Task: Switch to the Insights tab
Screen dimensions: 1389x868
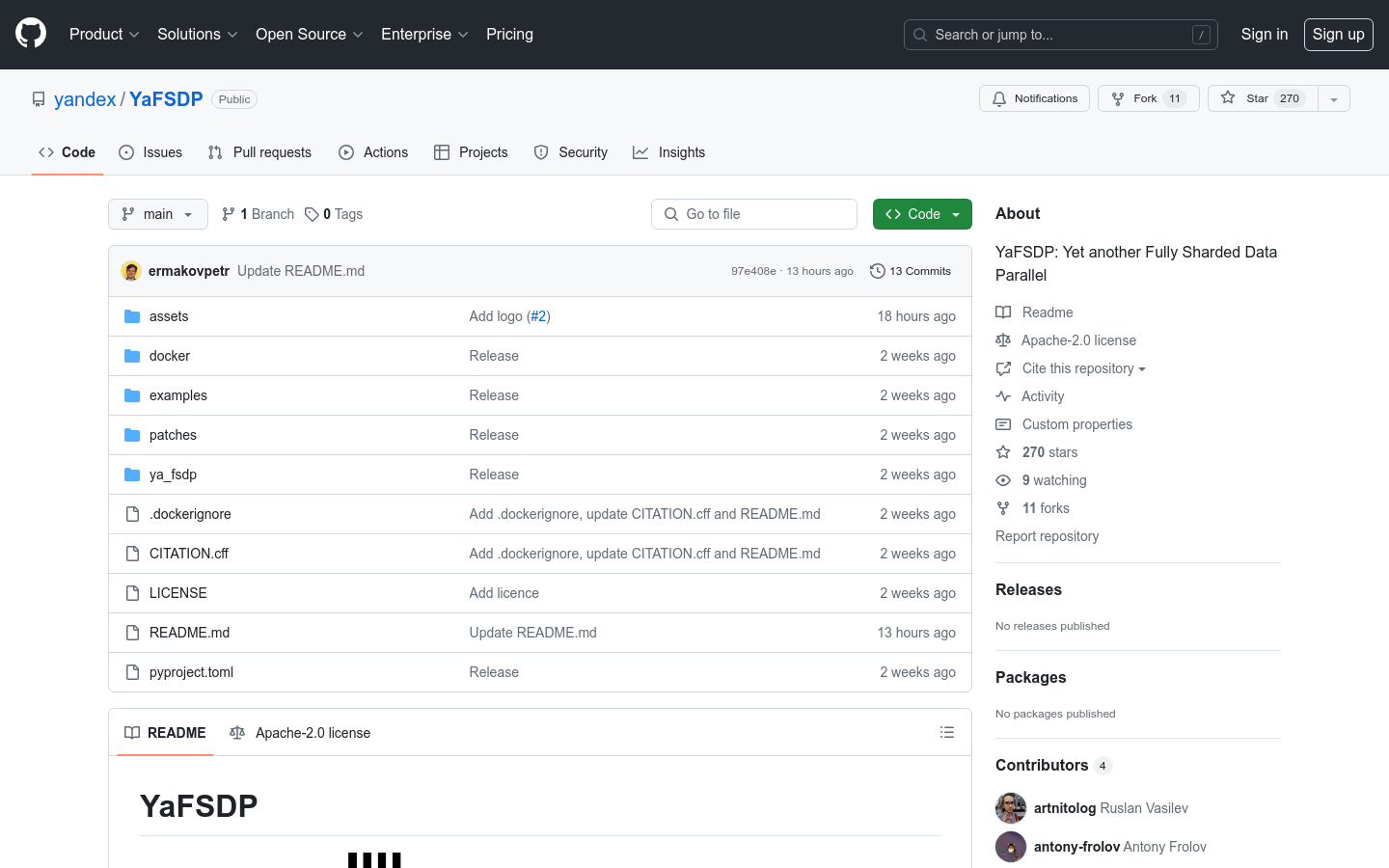Action: click(x=669, y=152)
